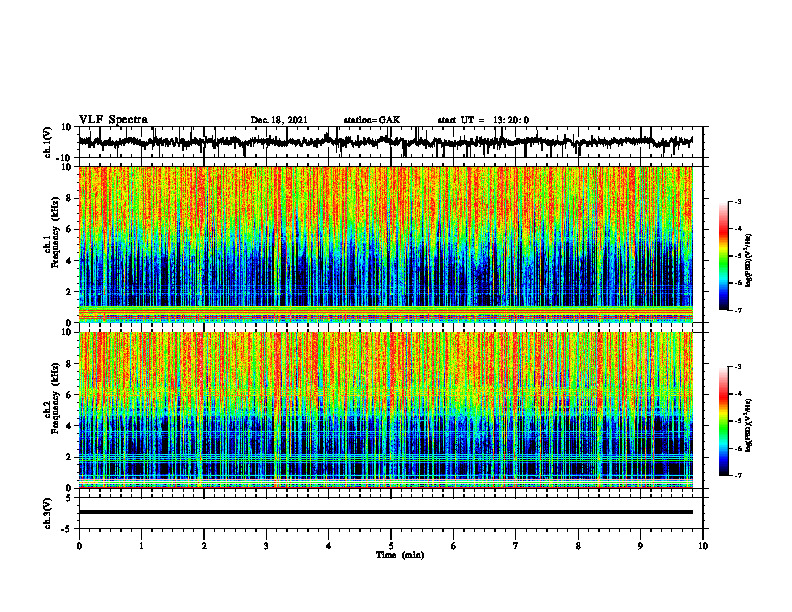Click the time axis tick label "8"
Viewport: 792px width, 612px height.
click(578, 546)
